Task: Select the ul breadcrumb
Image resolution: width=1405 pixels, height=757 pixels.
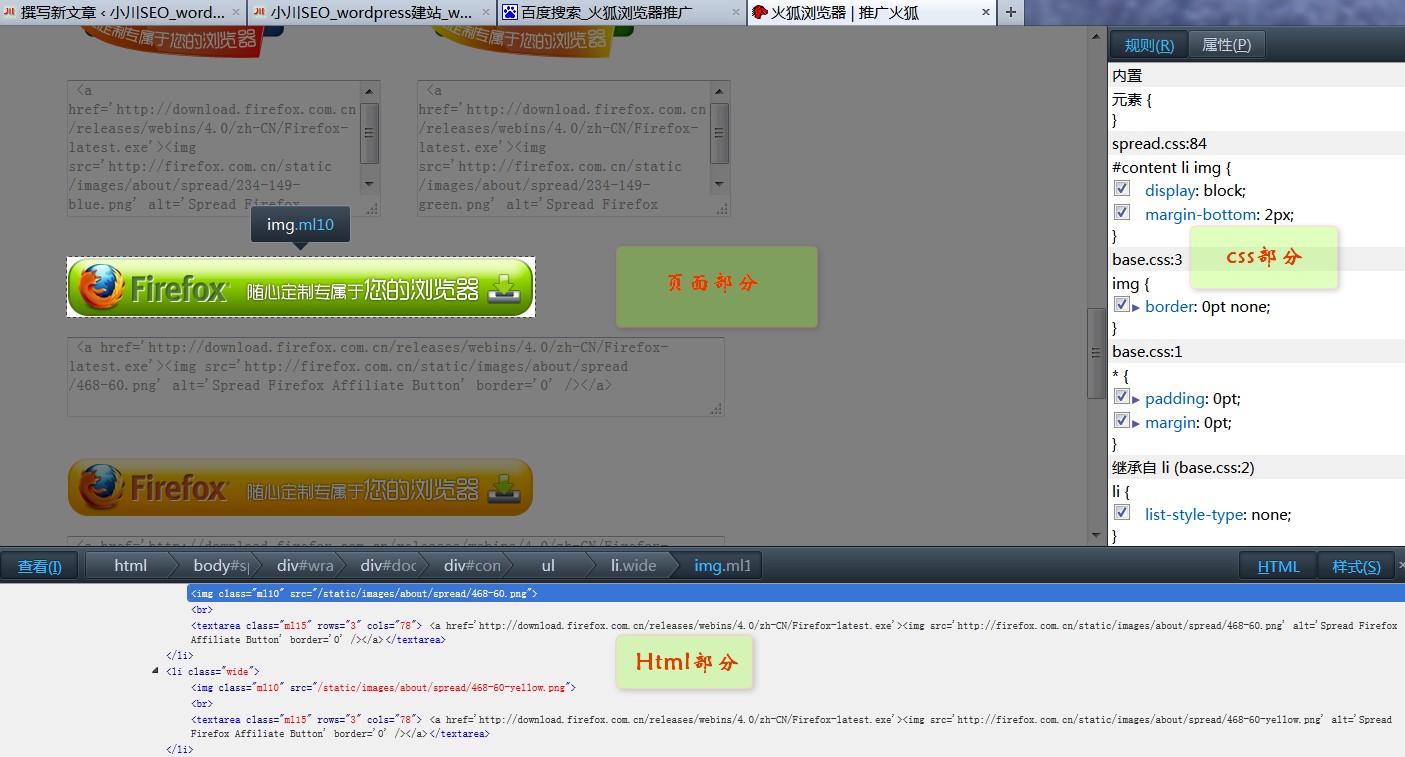Action: (548, 566)
